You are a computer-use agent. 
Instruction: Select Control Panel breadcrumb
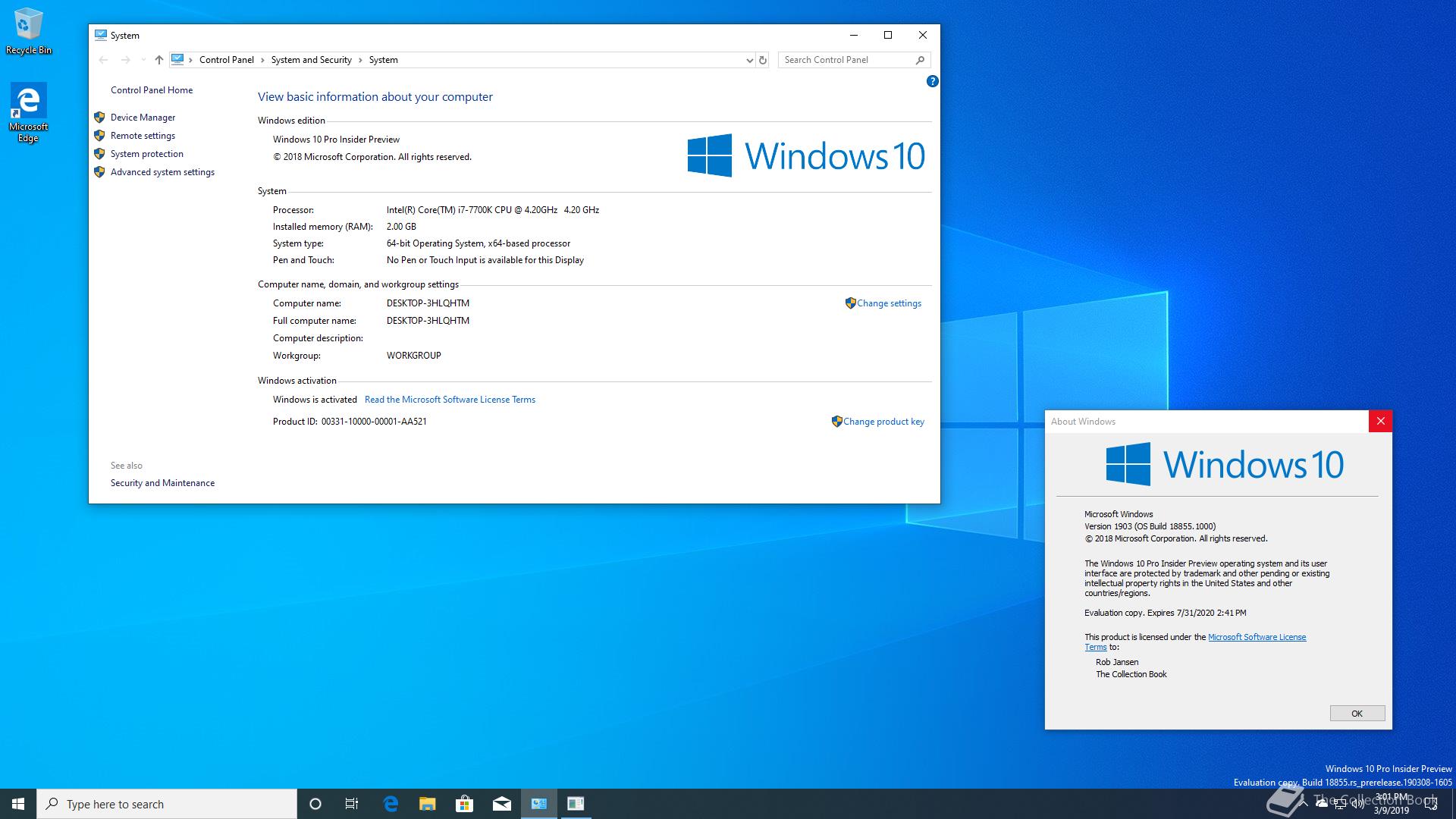click(x=227, y=60)
